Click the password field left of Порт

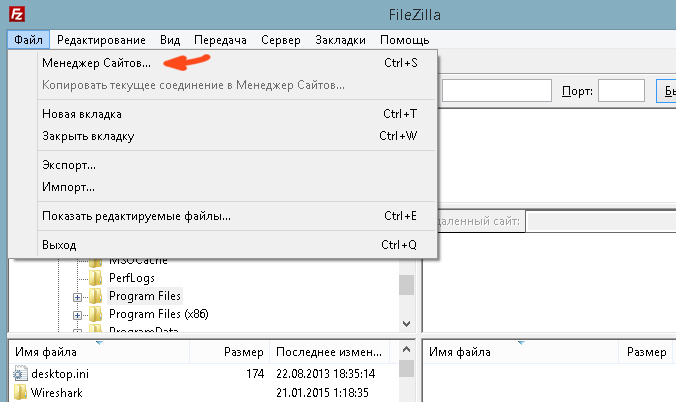click(497, 91)
